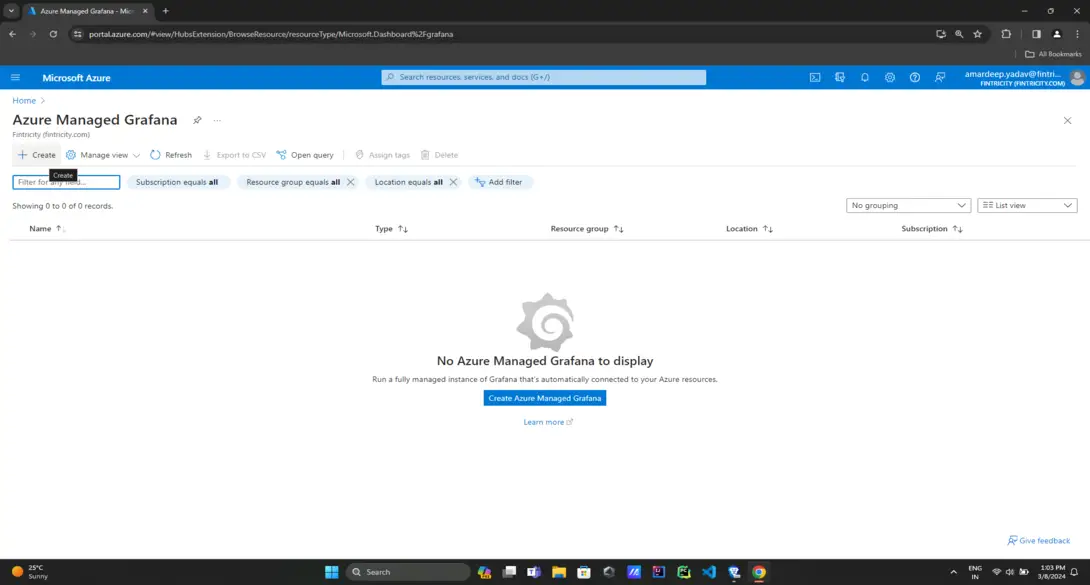The height and width of the screenshot is (585, 1090).
Task: Open the Chrome profile icon
Action: point(1057,34)
